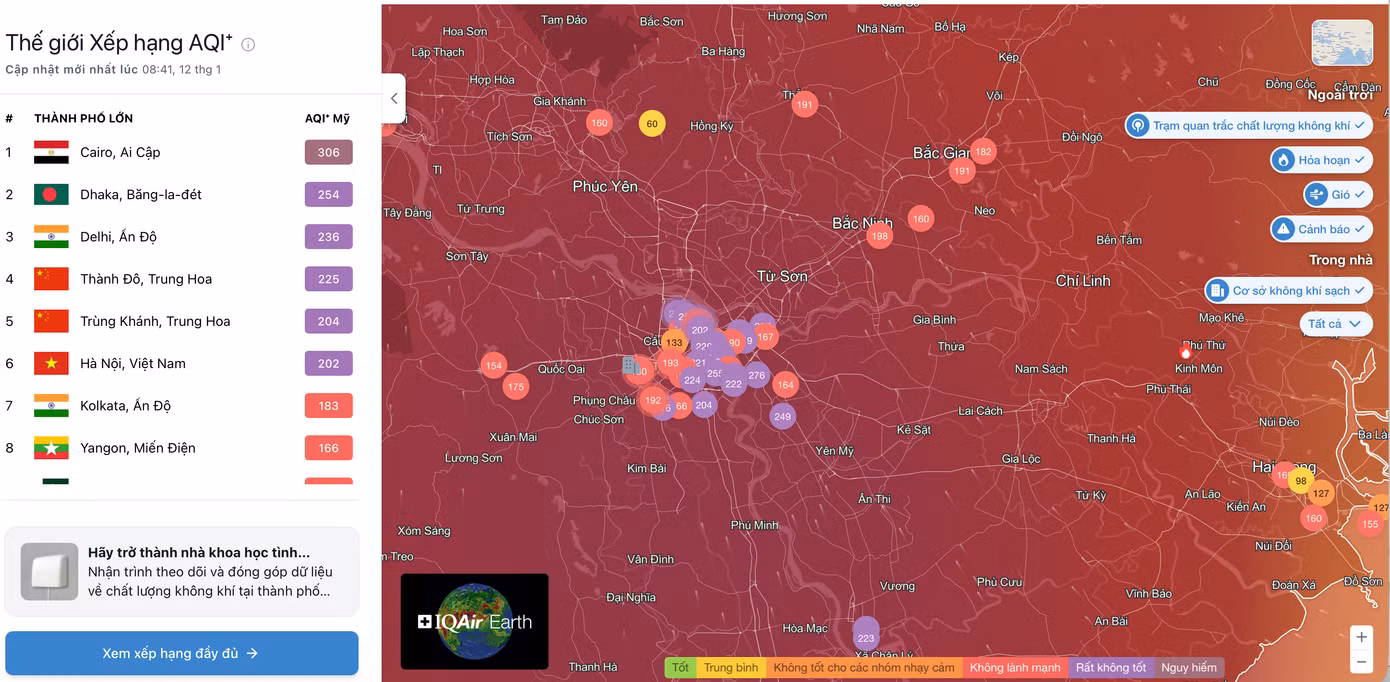Click the building icon in the Hanoi cluster
1390x682 pixels.
(630, 365)
